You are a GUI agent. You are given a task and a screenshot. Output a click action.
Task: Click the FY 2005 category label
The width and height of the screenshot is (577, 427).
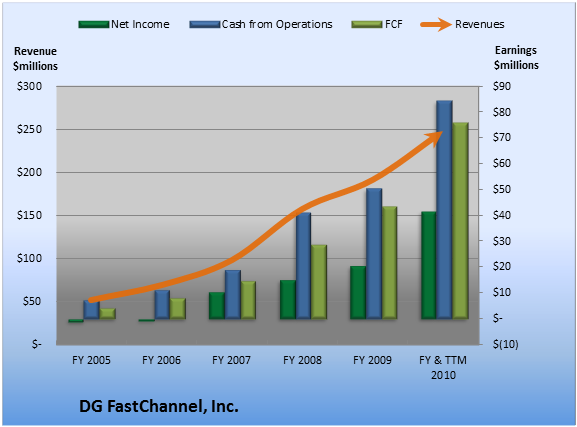[91, 360]
